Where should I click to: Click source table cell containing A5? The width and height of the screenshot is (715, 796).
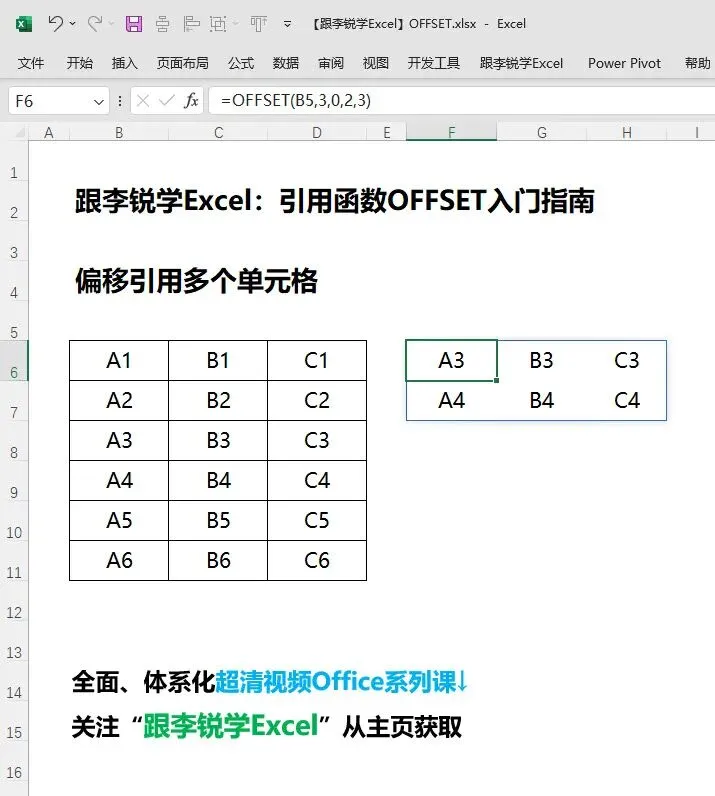(119, 520)
